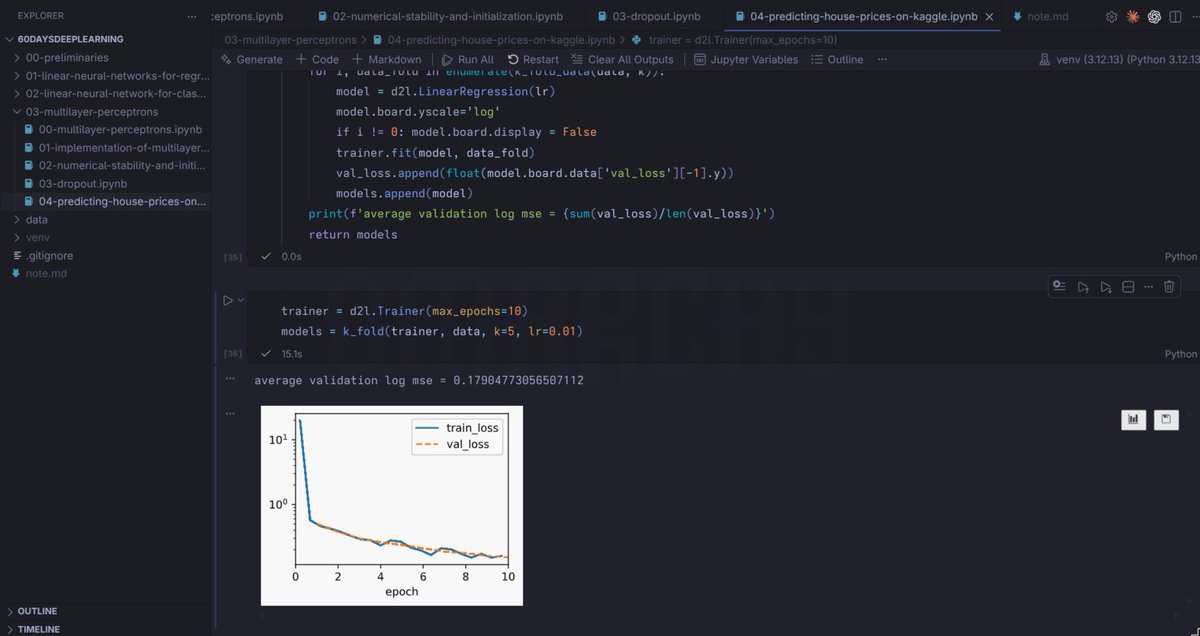Save plot image with disk icon

coord(1166,419)
